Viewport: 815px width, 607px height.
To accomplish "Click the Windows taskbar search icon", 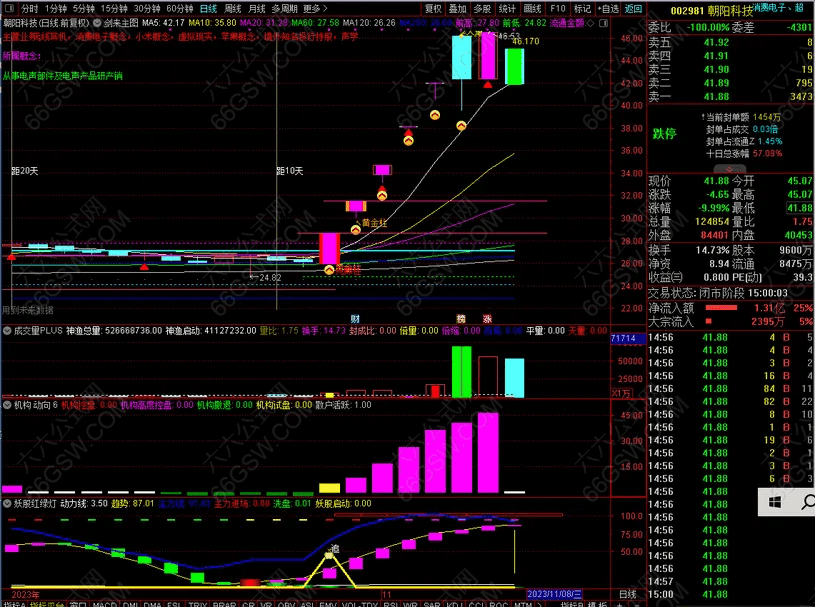I will coord(807,502).
